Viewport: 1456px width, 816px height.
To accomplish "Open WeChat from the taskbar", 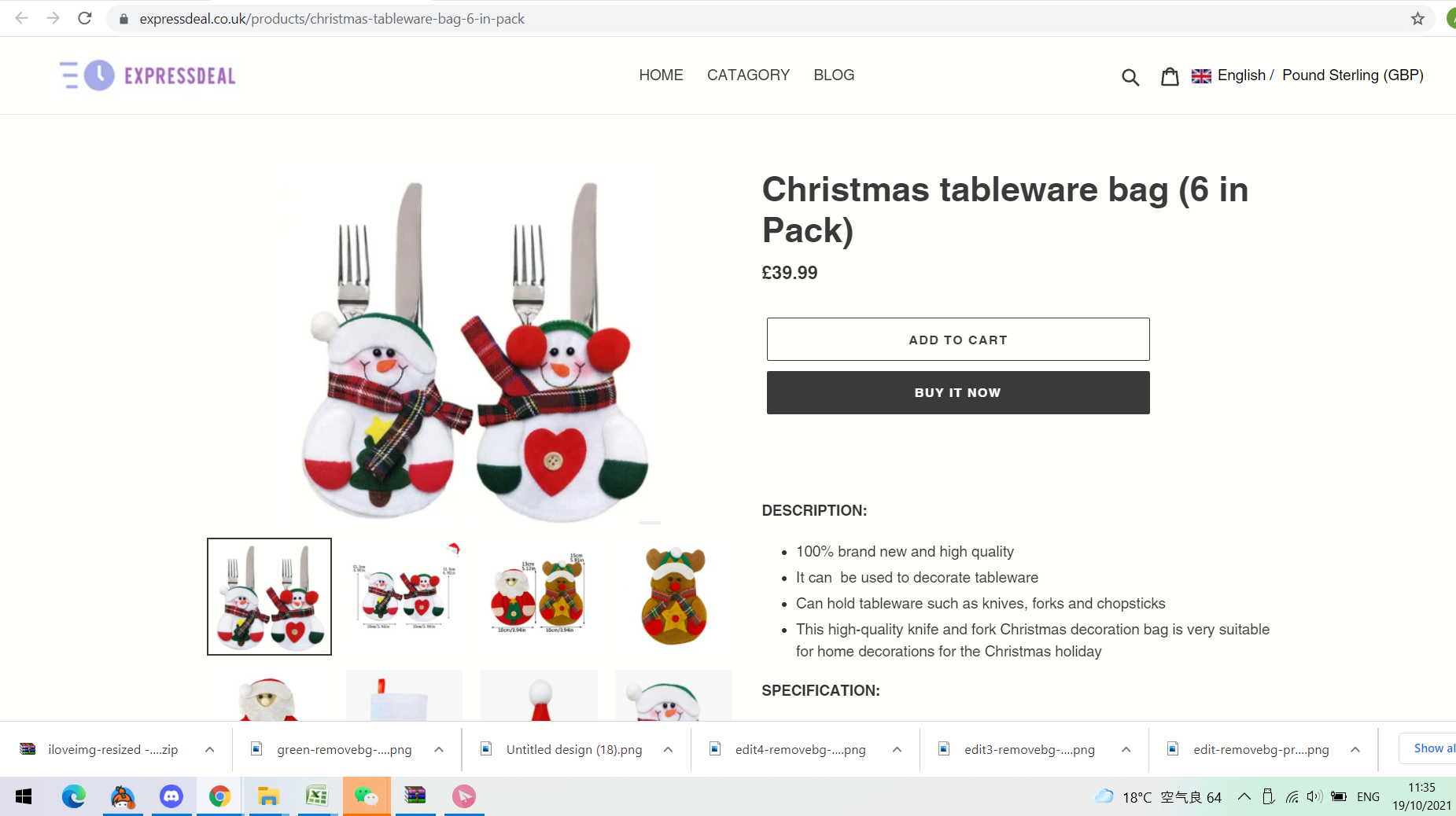I will [367, 796].
